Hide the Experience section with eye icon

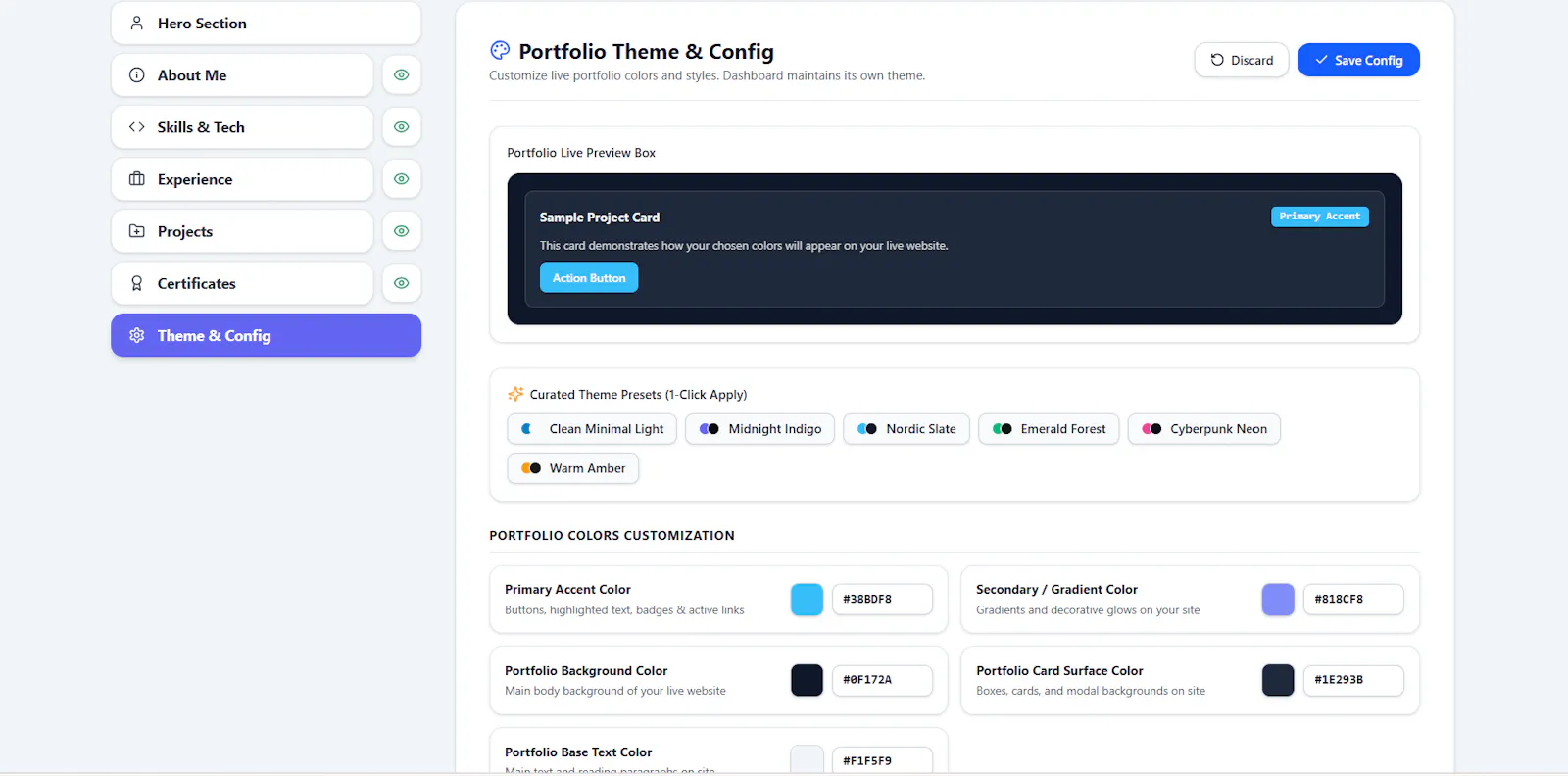(x=402, y=178)
